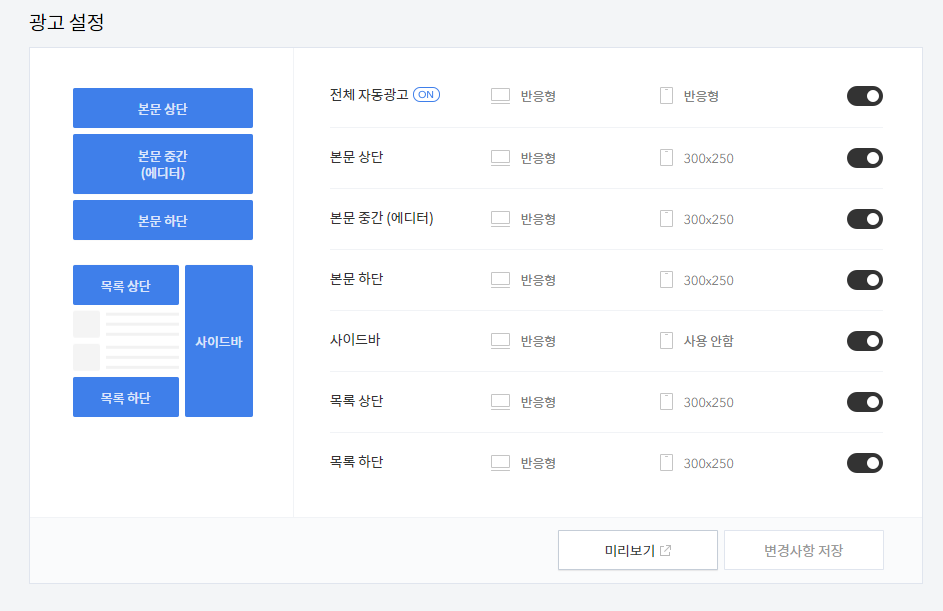Click the PC monitor icon in 목록 상단 row

499,401
